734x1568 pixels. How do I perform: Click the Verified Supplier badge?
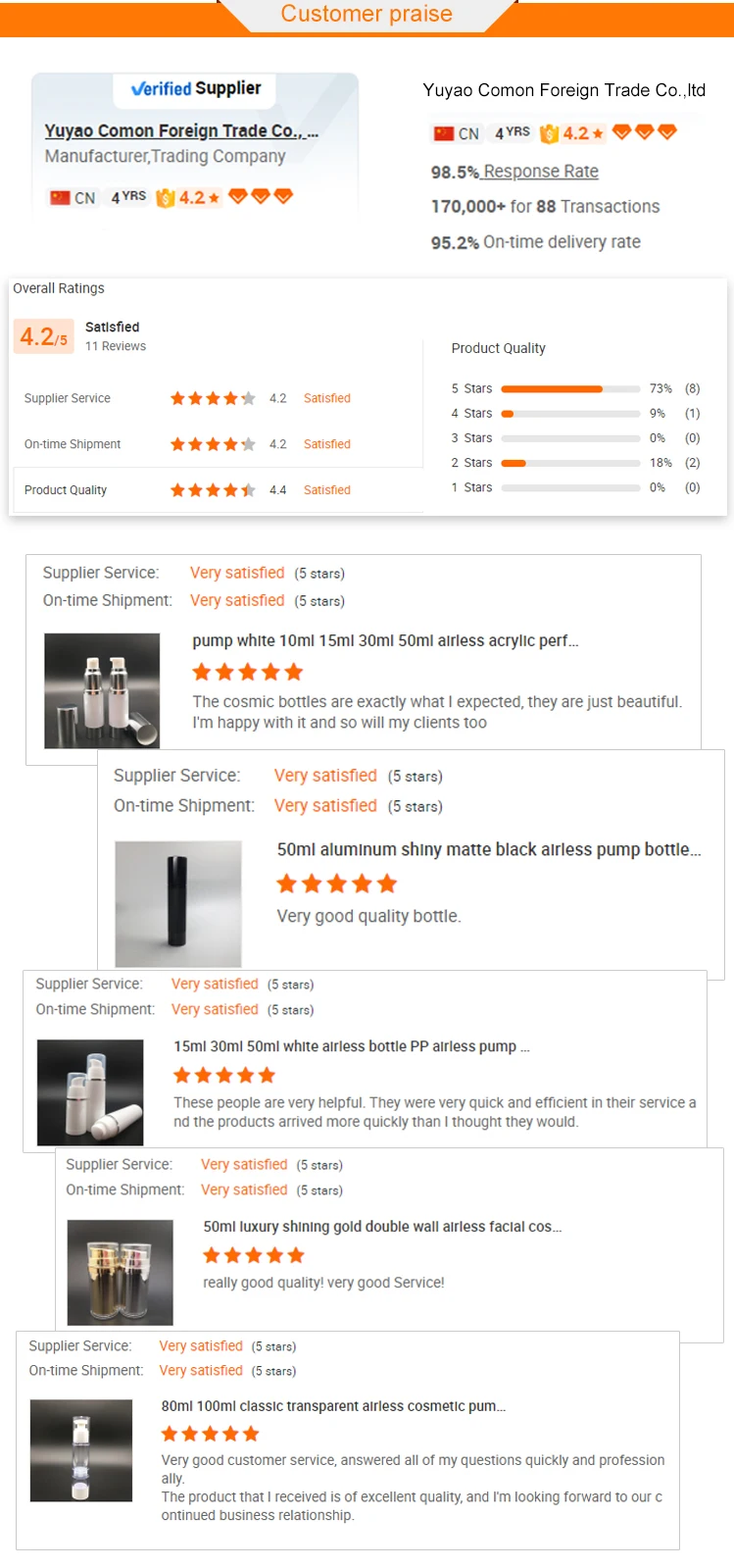tap(196, 88)
